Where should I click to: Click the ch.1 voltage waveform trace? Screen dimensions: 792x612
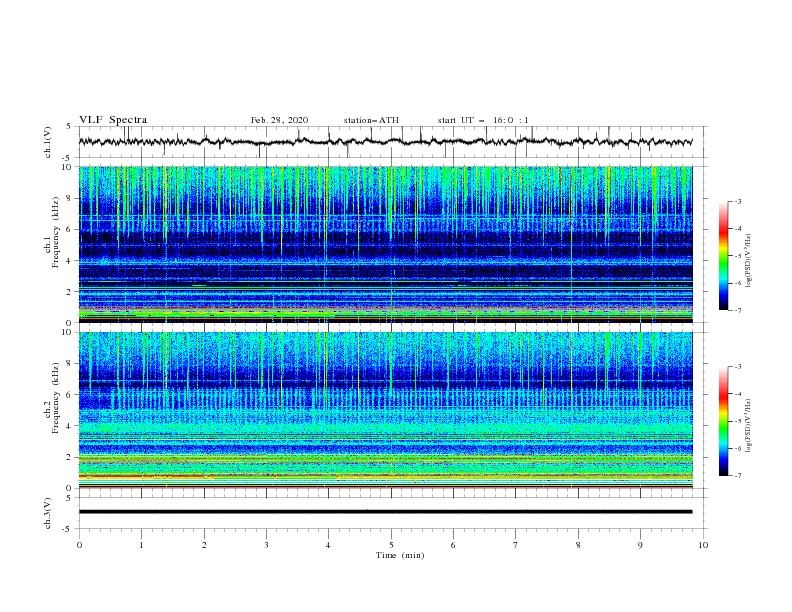pos(385,142)
